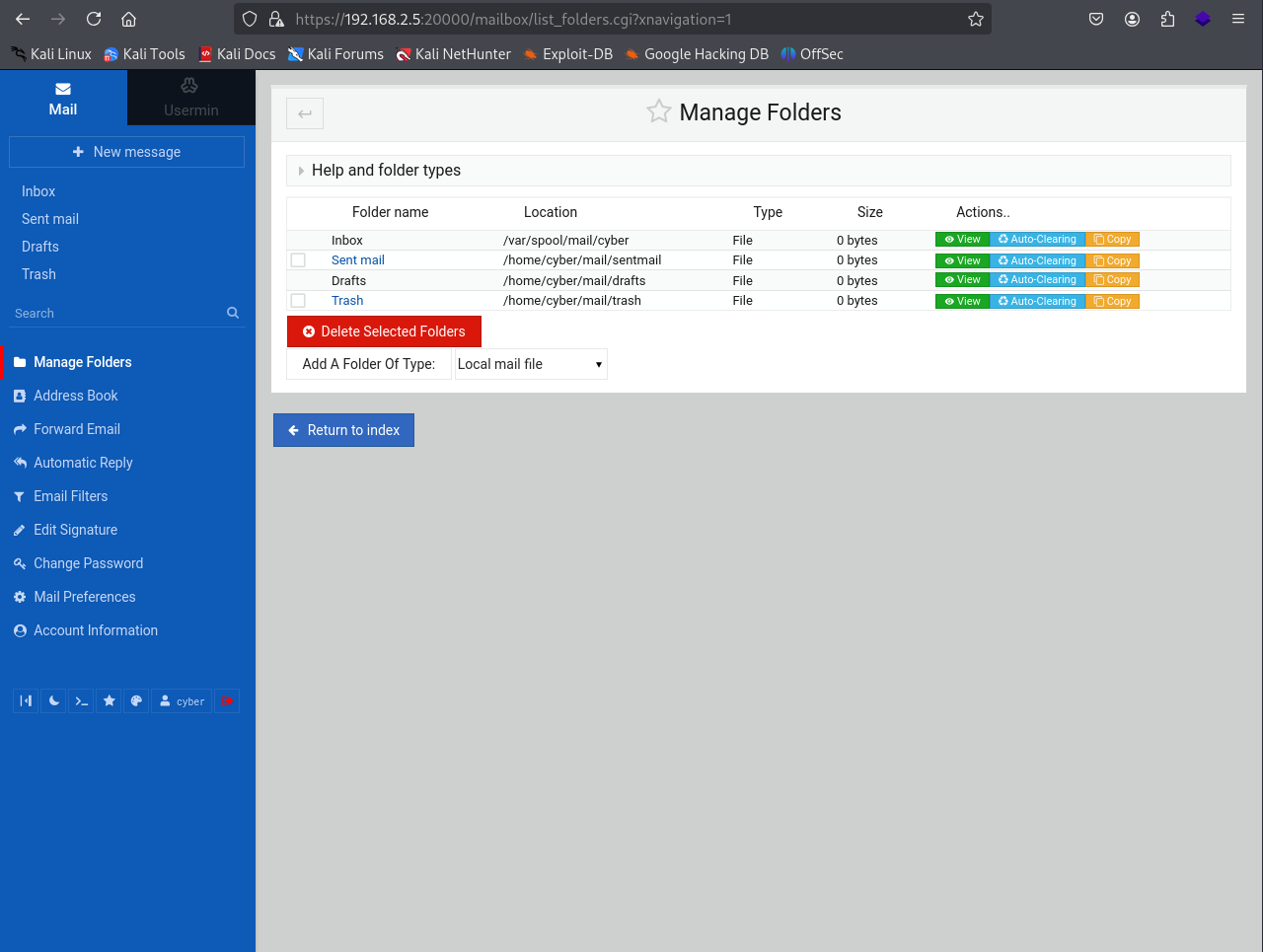1263x952 pixels.
Task: Open the Firefox hamburger application menu
Action: 1238,19
